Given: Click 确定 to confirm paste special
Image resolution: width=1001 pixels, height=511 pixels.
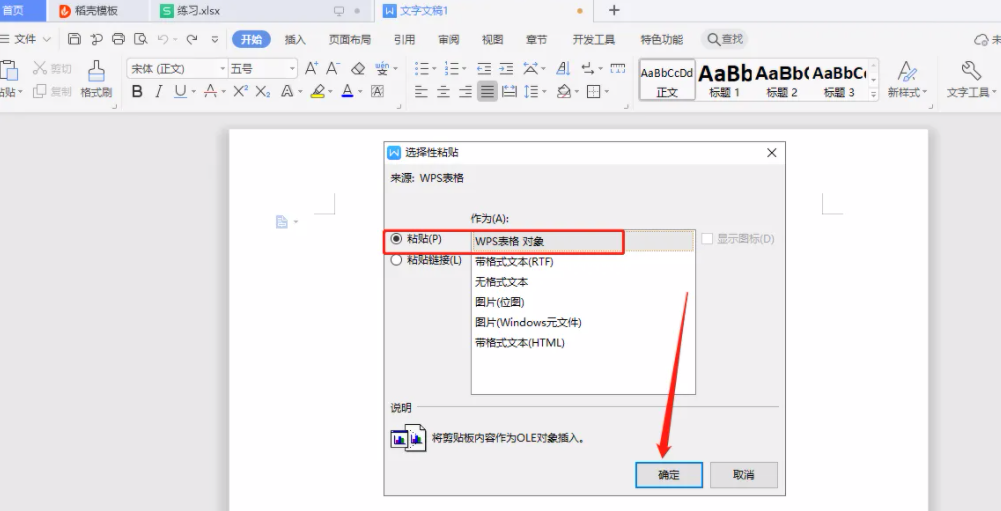Looking at the screenshot, I should click(668, 475).
